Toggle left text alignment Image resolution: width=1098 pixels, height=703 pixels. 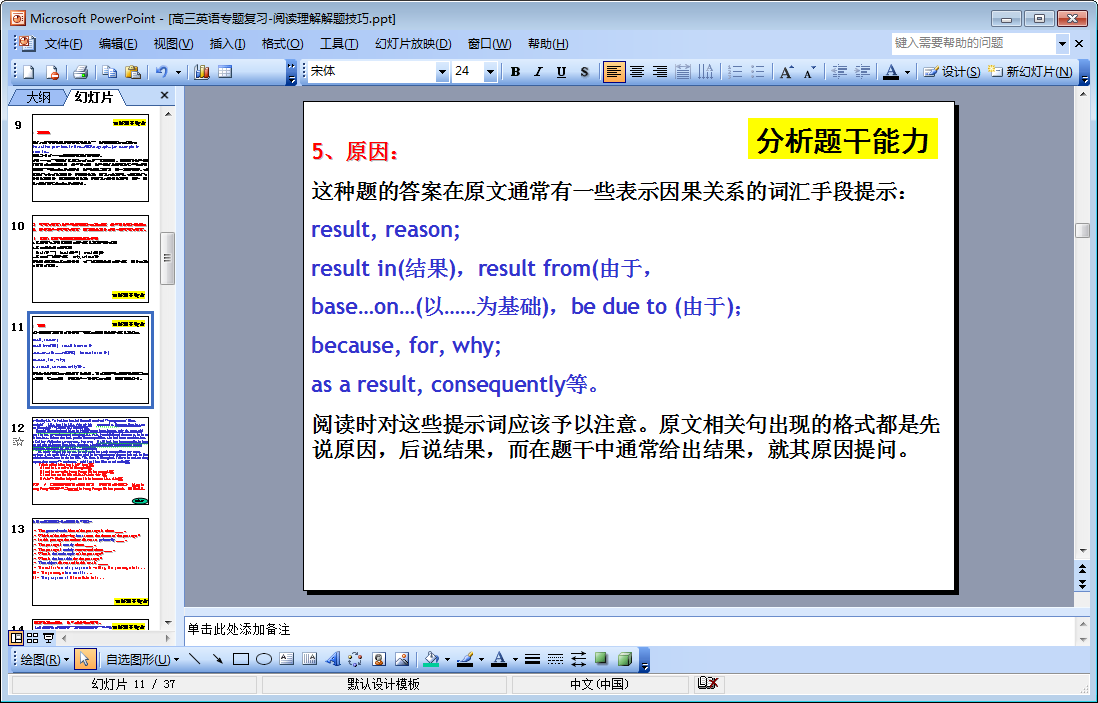tap(614, 71)
